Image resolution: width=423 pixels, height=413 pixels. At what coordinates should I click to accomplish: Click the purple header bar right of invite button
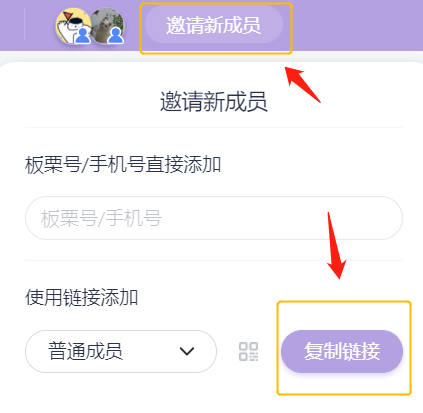(357, 25)
